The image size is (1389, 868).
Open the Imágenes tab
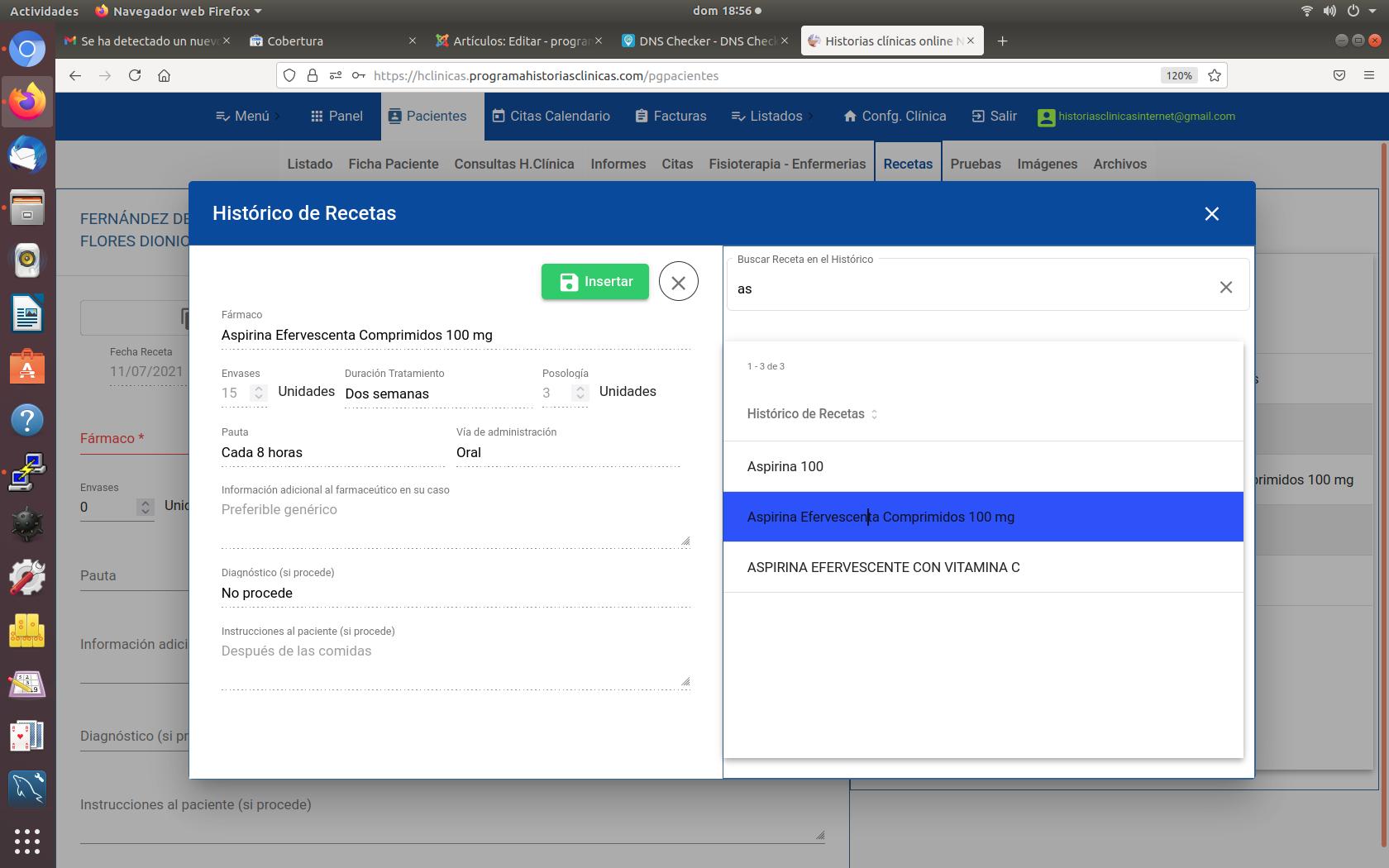coord(1047,164)
